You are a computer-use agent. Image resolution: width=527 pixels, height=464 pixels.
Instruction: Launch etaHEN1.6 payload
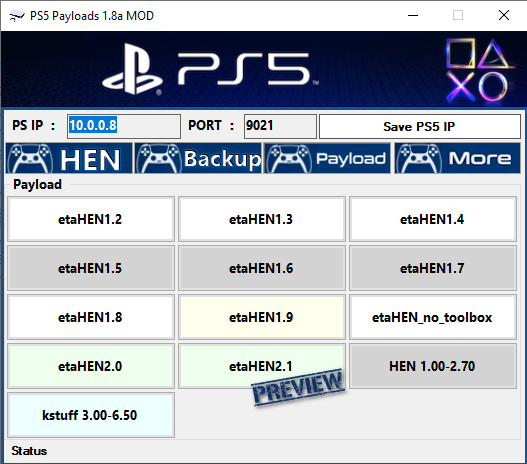pyautogui.click(x=261, y=268)
